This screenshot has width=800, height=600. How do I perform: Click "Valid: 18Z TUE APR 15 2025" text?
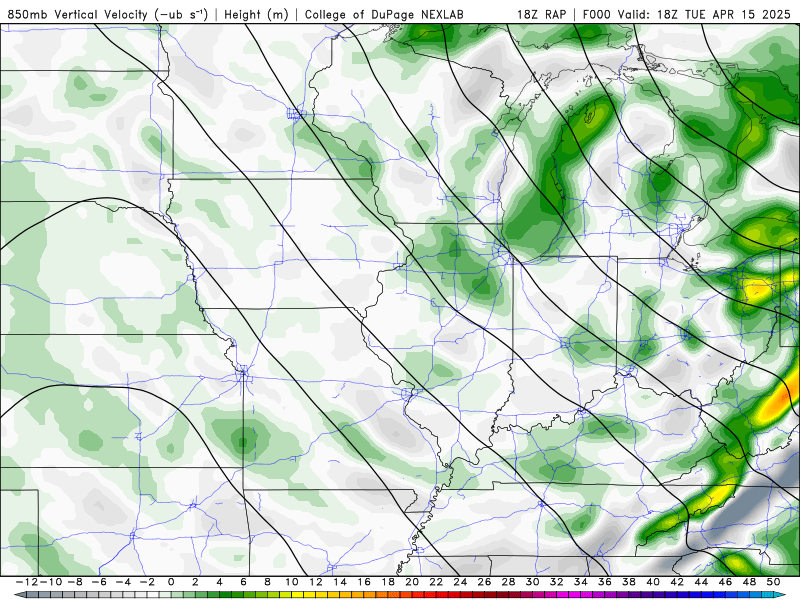click(x=704, y=14)
